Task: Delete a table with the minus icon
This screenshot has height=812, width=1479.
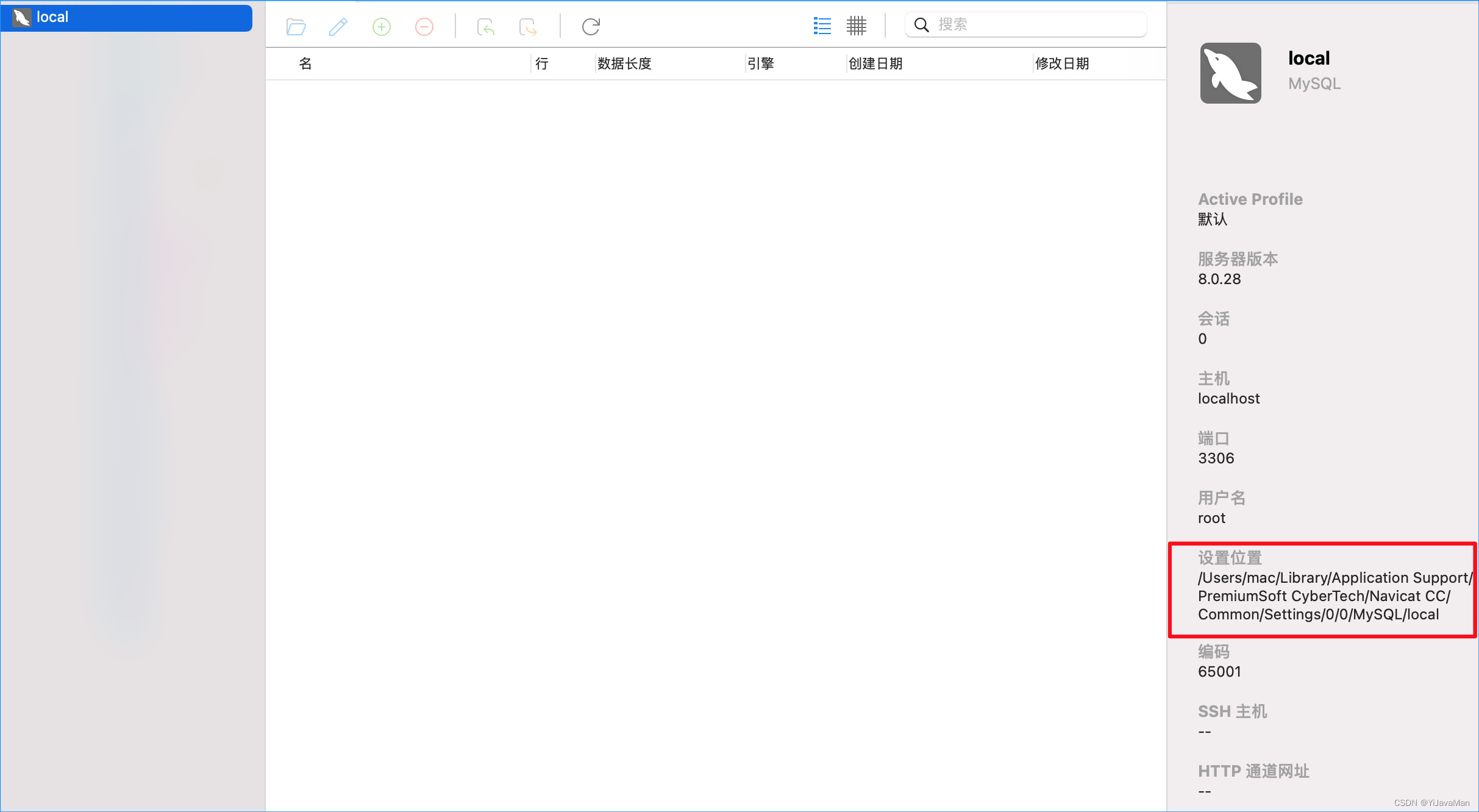Action: 424,26
